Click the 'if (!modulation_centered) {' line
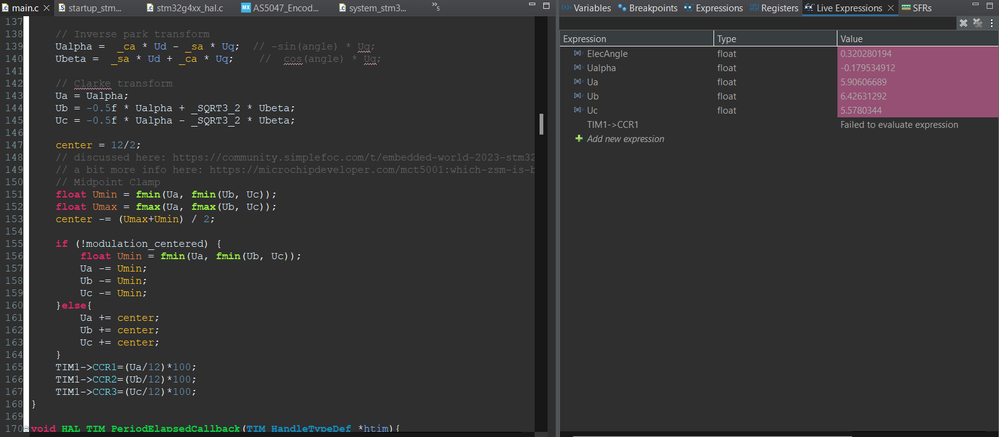999x437 pixels. (138, 243)
